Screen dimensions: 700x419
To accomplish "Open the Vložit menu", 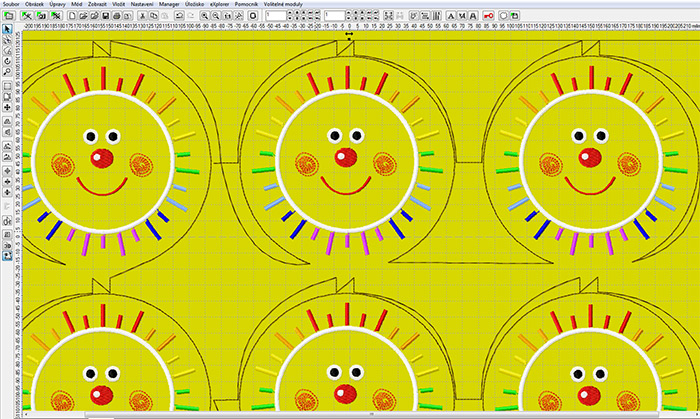I will coord(119,4).
